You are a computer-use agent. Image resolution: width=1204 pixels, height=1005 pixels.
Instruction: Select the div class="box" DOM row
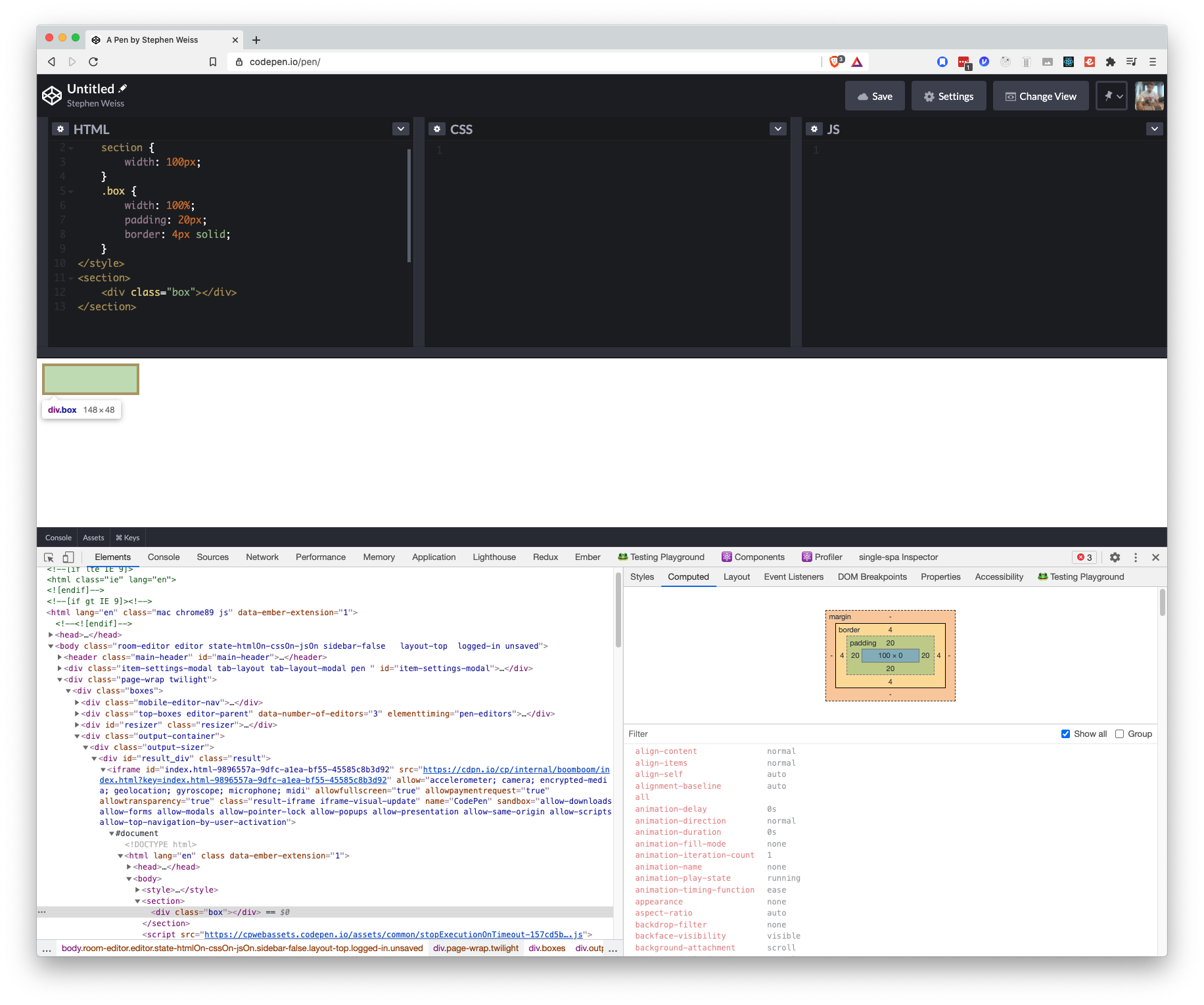325,912
